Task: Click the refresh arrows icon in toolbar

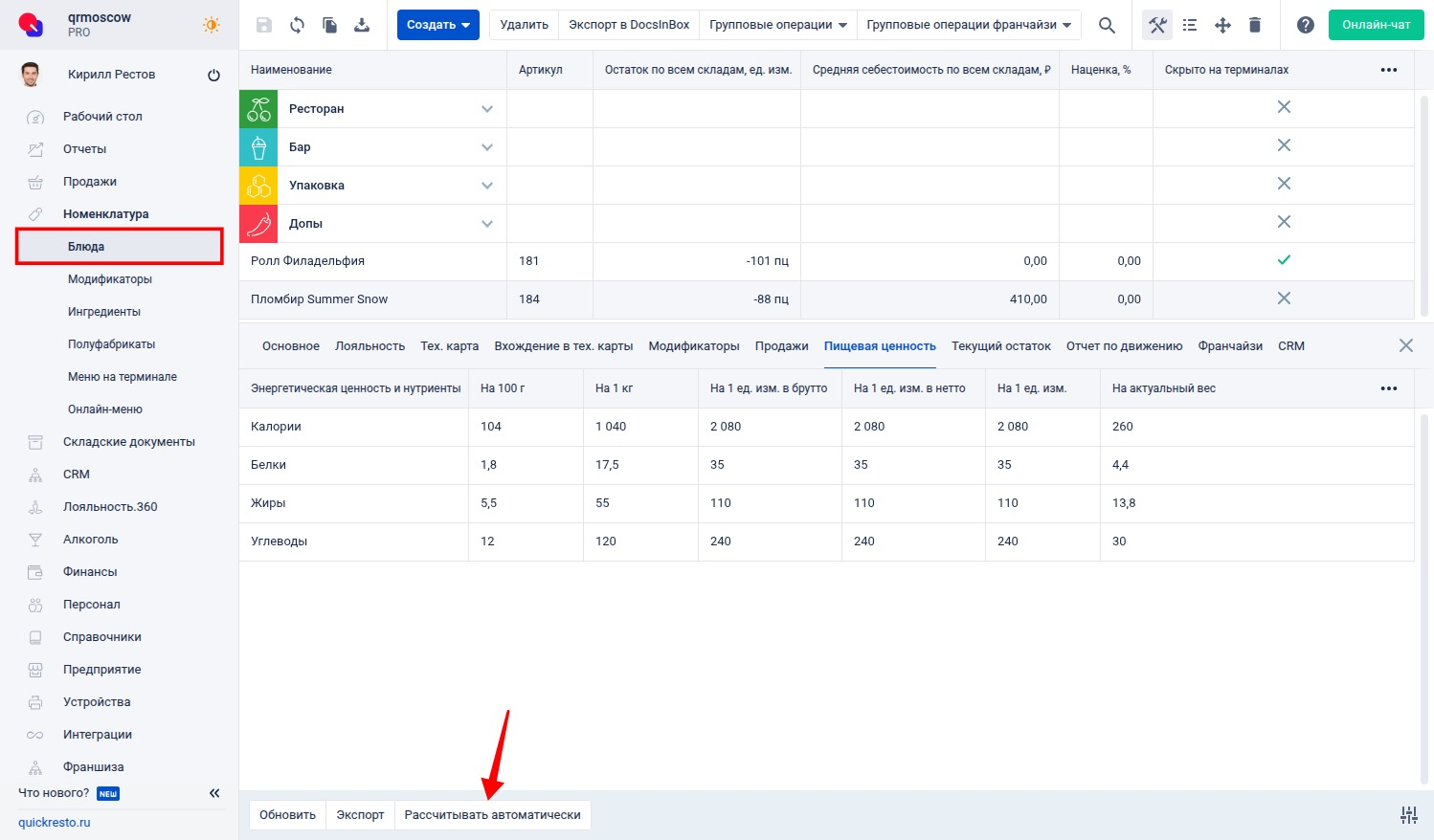Action: 297,25
